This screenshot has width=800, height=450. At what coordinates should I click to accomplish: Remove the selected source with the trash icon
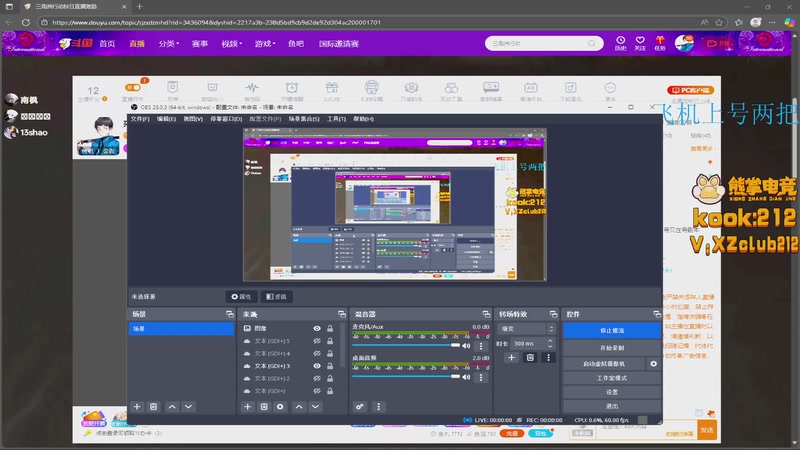[x=264, y=407]
